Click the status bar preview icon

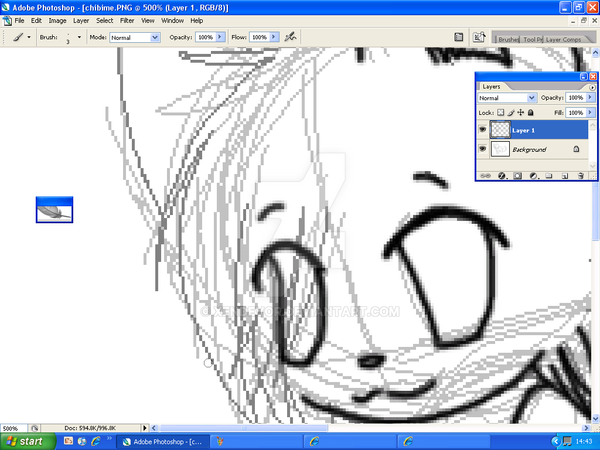click(x=34, y=428)
